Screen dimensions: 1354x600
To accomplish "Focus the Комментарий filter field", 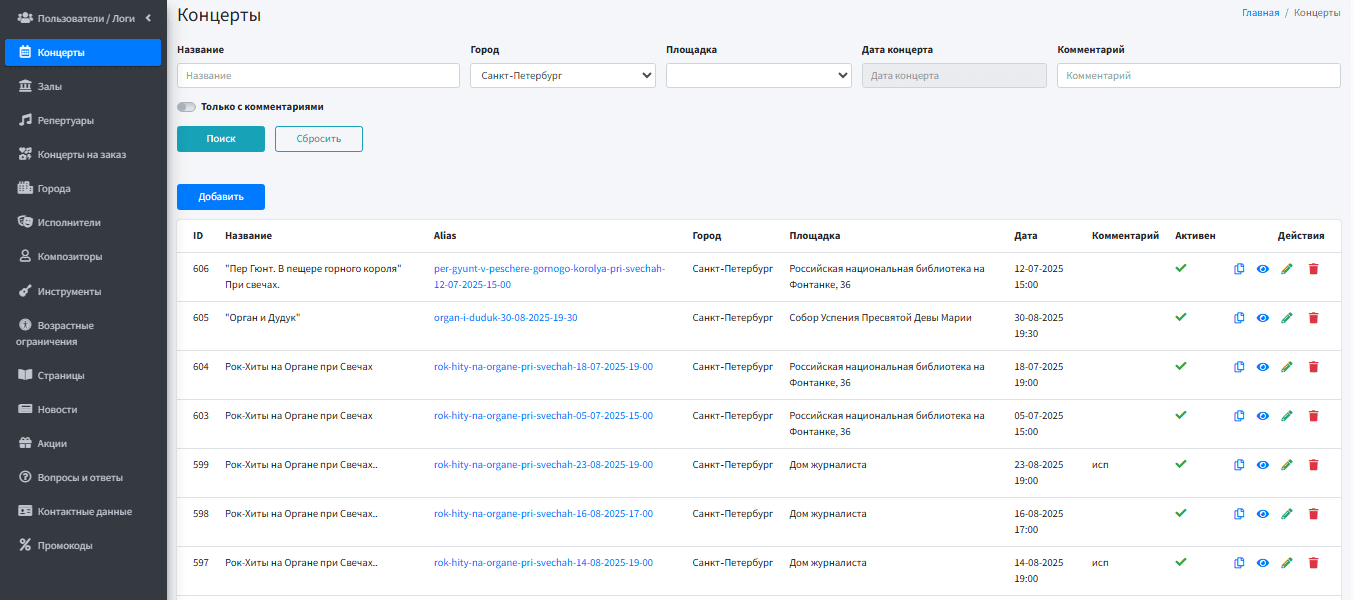I will (x=1198, y=75).
